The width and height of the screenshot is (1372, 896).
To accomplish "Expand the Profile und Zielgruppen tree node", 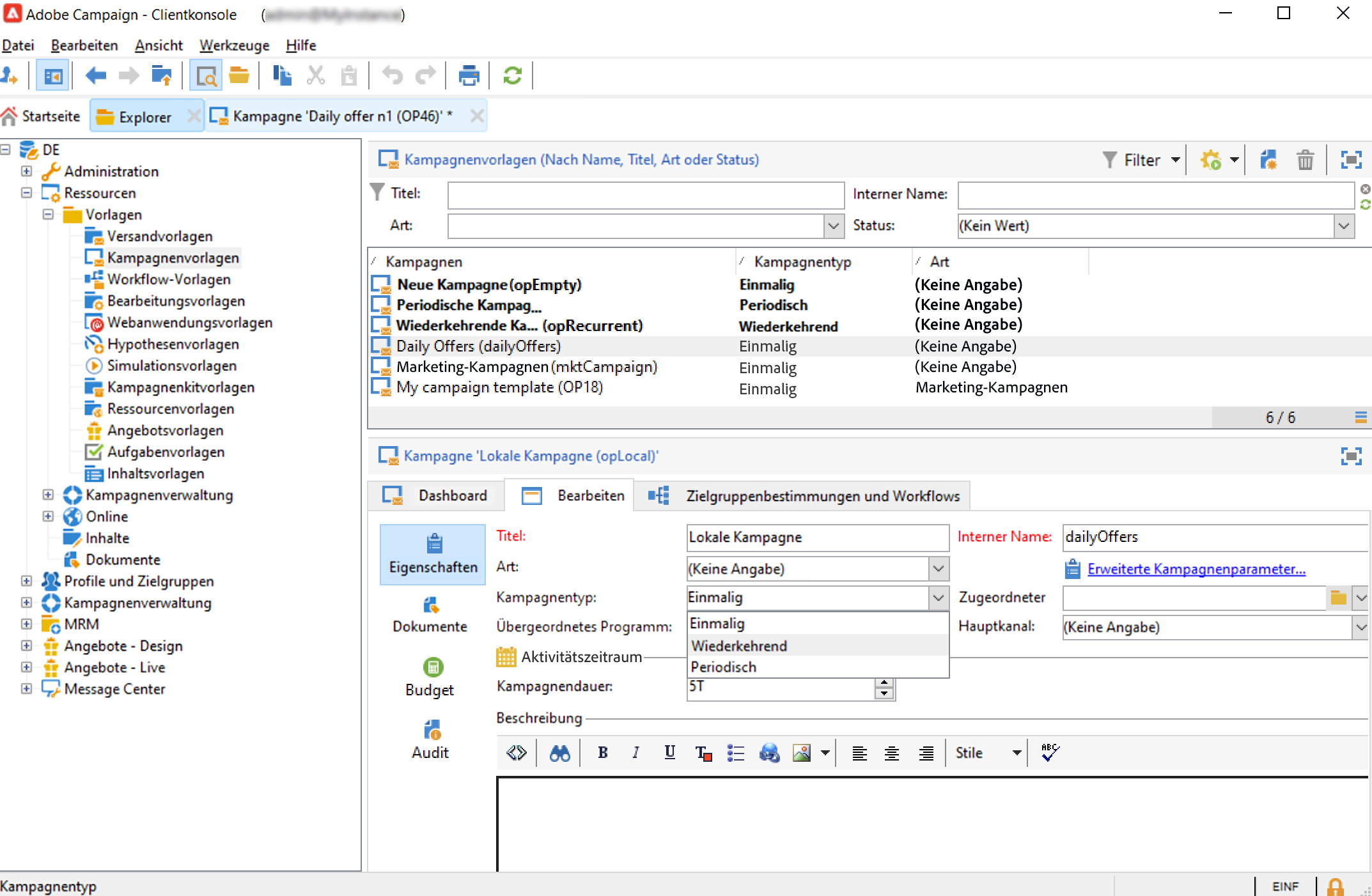I will [26, 581].
